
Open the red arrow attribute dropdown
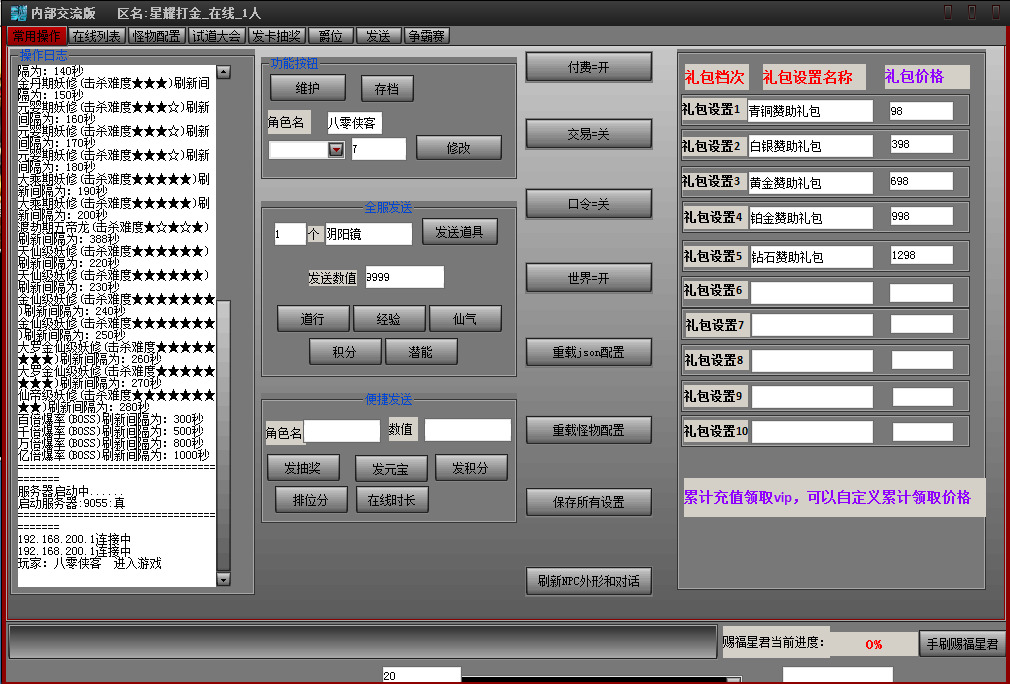(x=336, y=149)
